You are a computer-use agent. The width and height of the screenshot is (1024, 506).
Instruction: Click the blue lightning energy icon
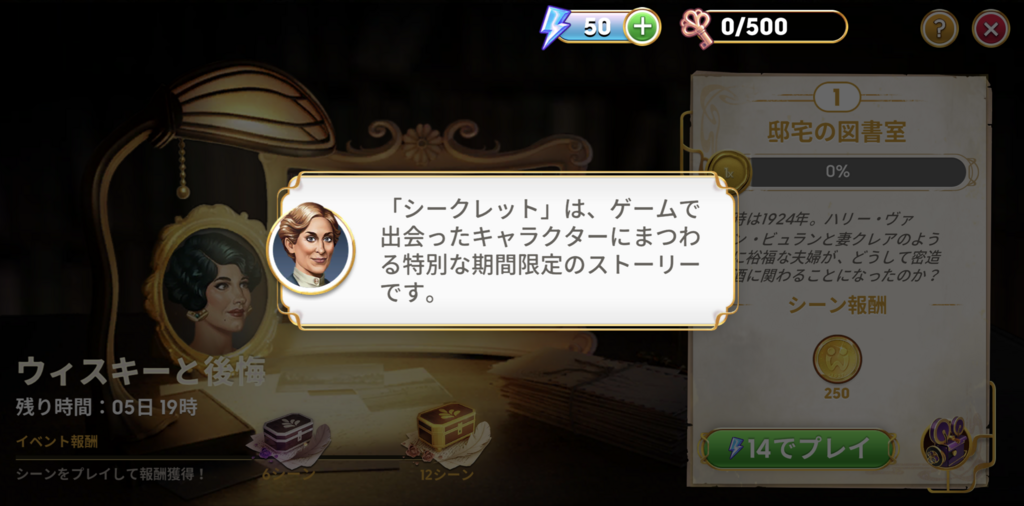[554, 27]
